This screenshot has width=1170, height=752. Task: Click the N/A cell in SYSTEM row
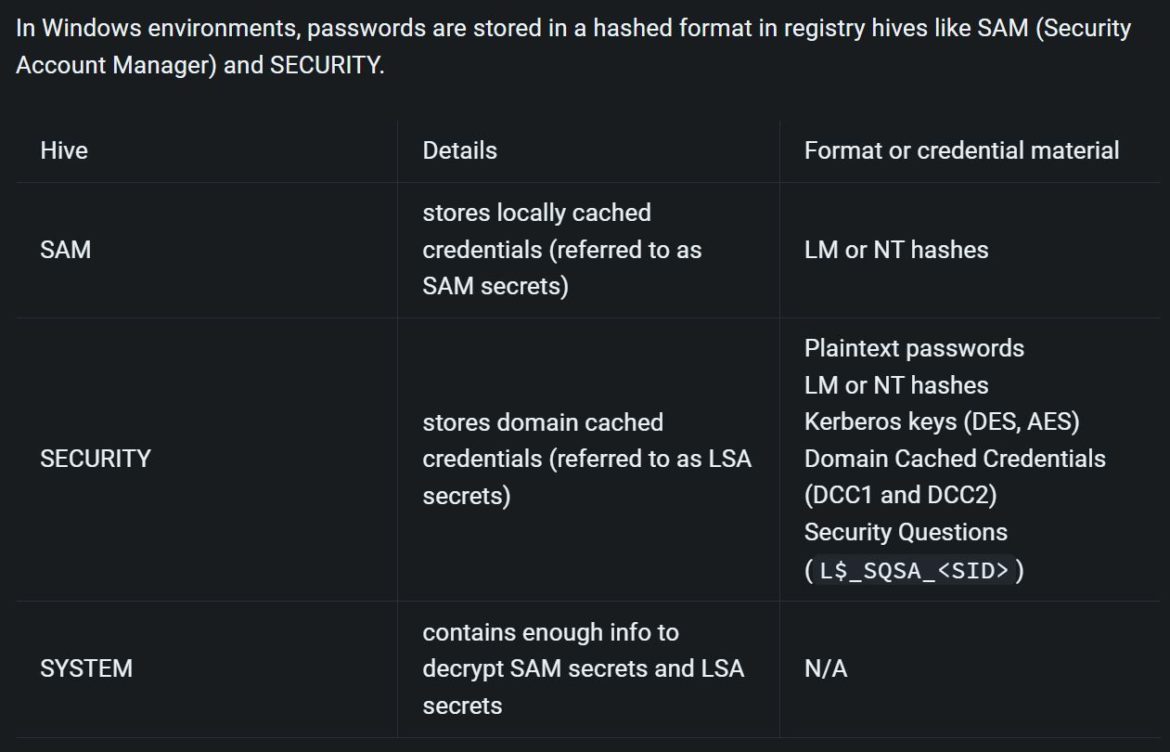coord(826,668)
